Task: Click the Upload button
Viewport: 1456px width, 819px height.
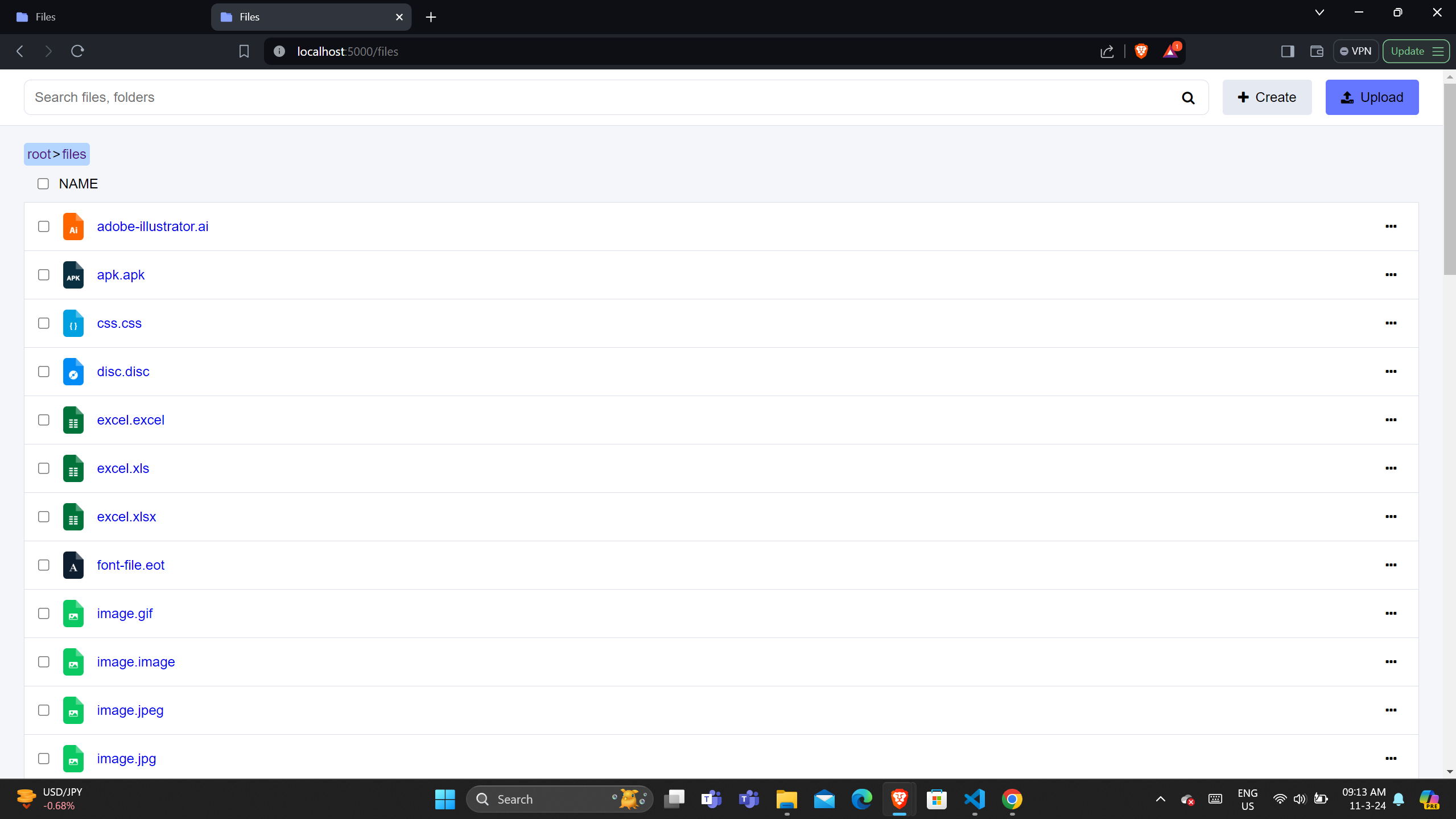Action: point(1371,97)
